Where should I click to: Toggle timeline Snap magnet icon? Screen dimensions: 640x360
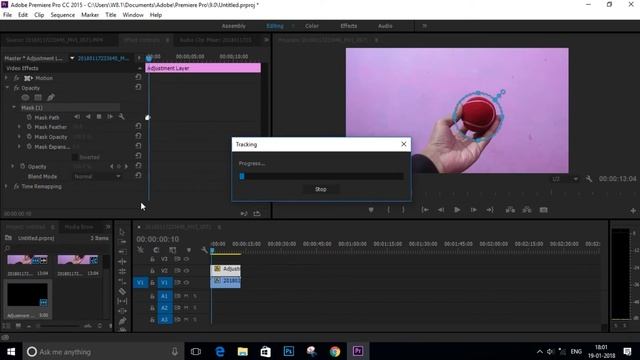coord(156,250)
